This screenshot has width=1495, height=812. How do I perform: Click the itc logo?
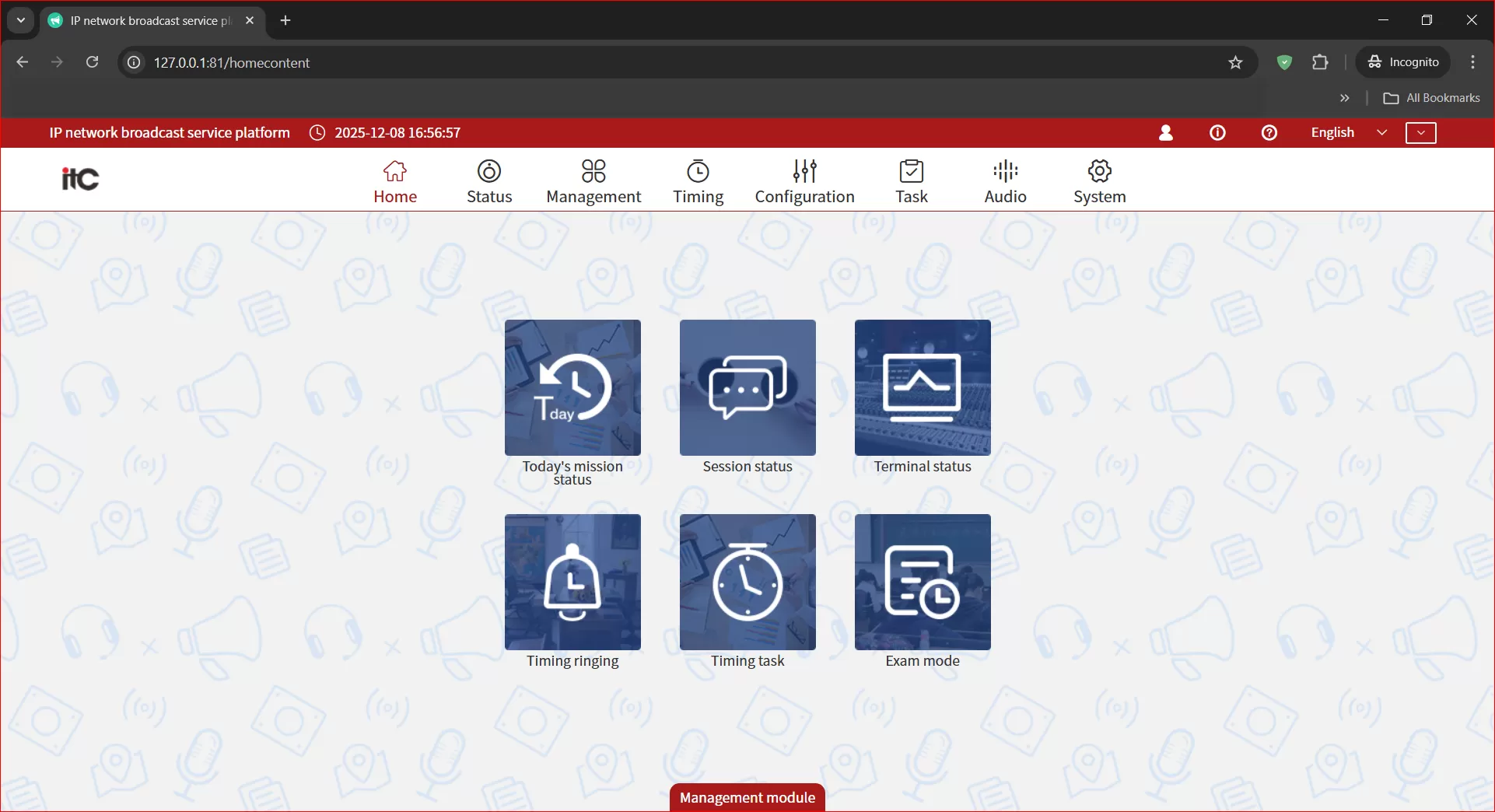click(x=80, y=179)
